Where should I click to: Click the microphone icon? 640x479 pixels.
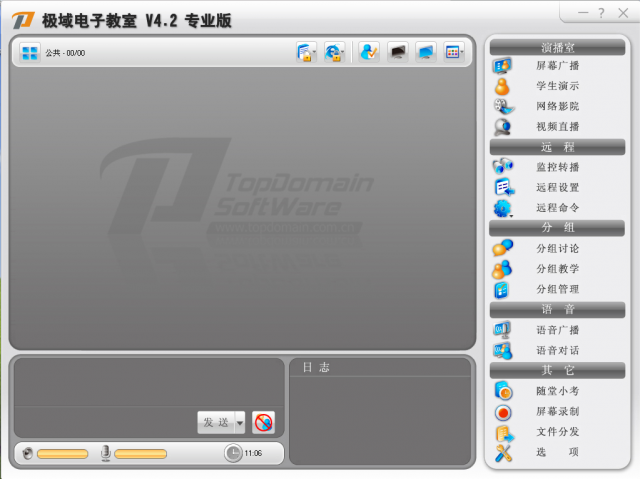pos(106,453)
